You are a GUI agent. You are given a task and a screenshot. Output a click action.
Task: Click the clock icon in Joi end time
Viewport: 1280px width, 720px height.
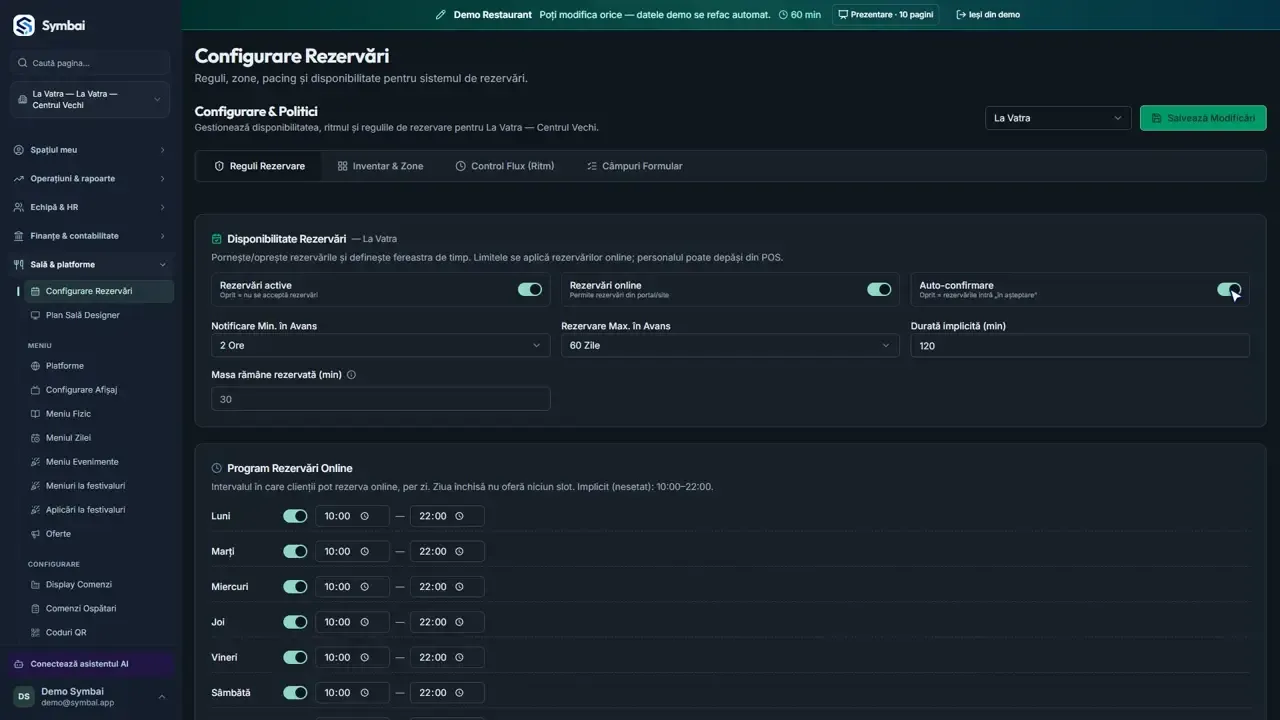[459, 622]
